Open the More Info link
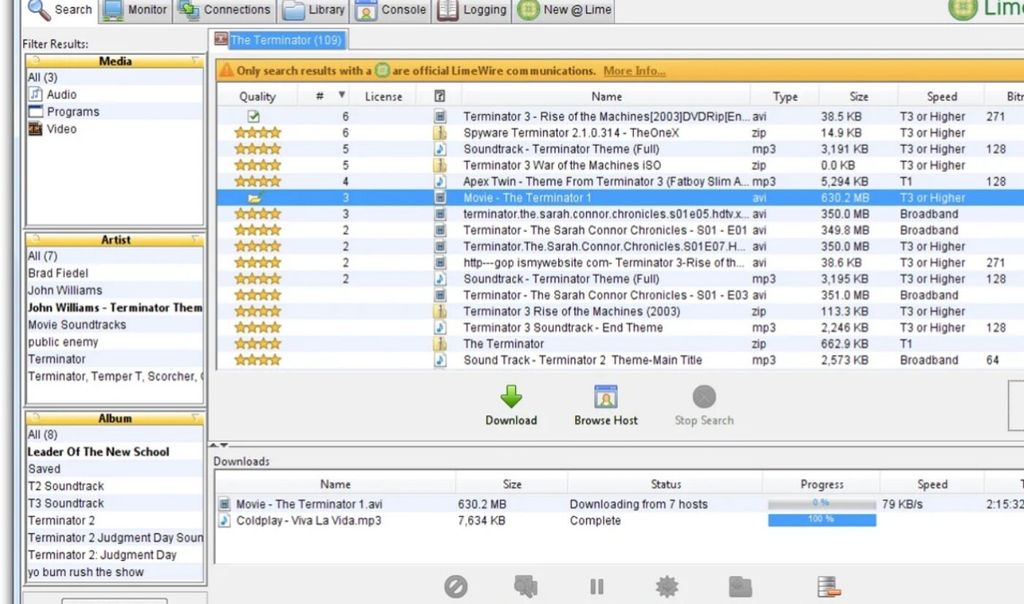 click(x=634, y=71)
